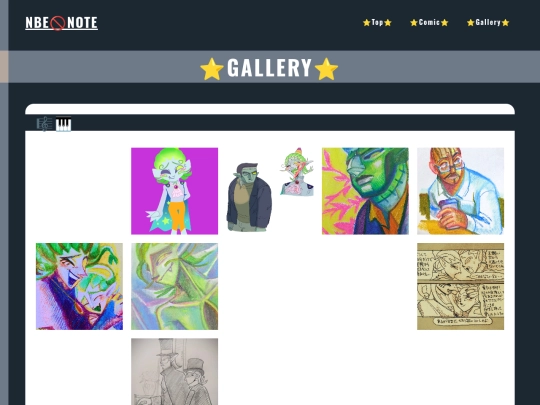This screenshot has width=540, height=405.
Task: Open the pencil sketch with top hats
Action: pos(174,372)
